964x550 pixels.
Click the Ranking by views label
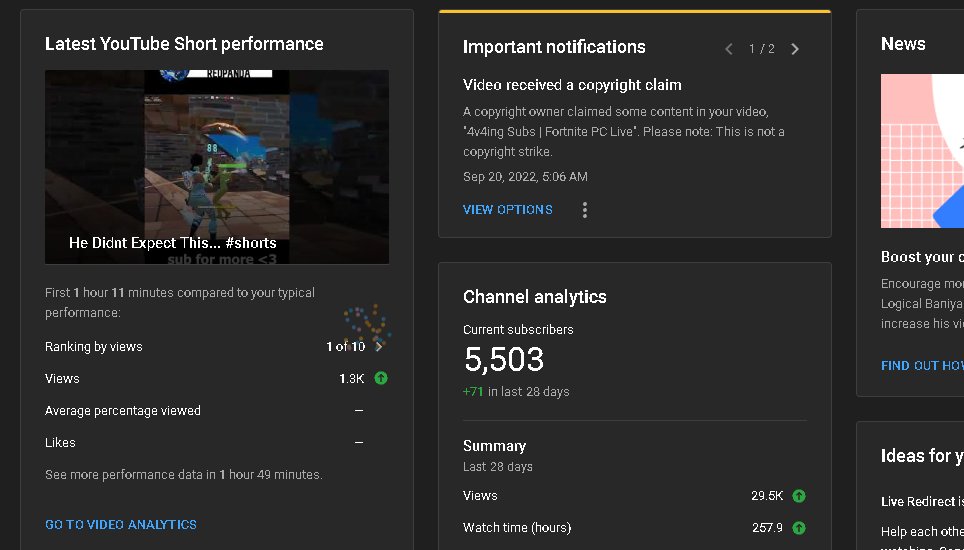pyautogui.click(x=94, y=347)
